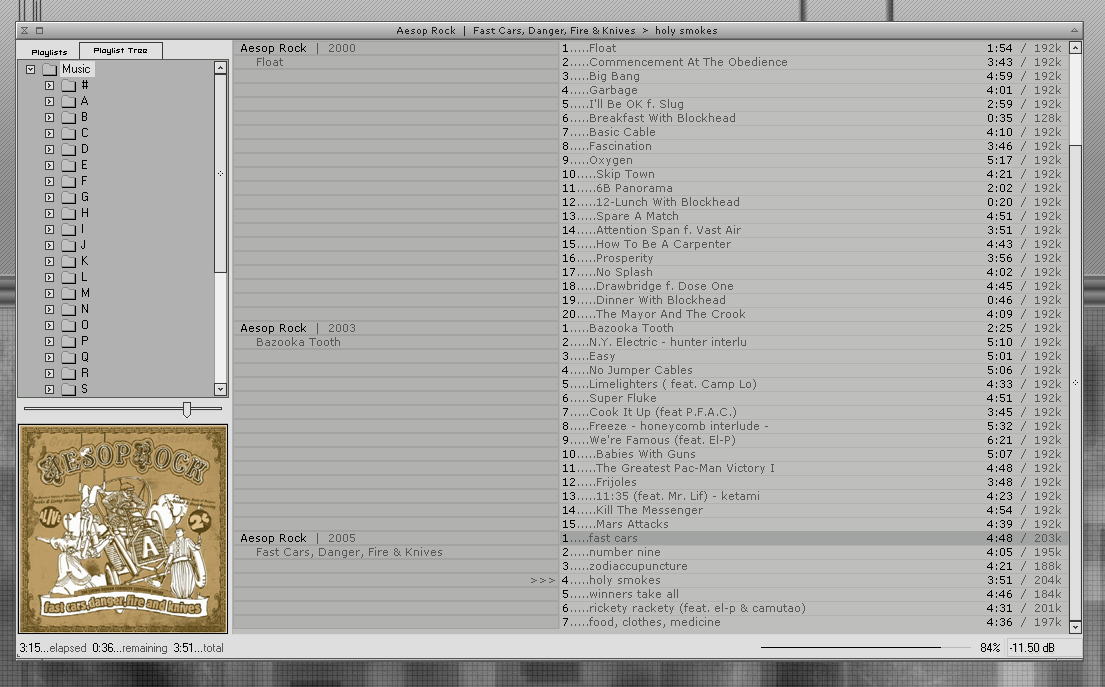Collapse the Music tree node
This screenshot has height=687, width=1105.
(31, 69)
